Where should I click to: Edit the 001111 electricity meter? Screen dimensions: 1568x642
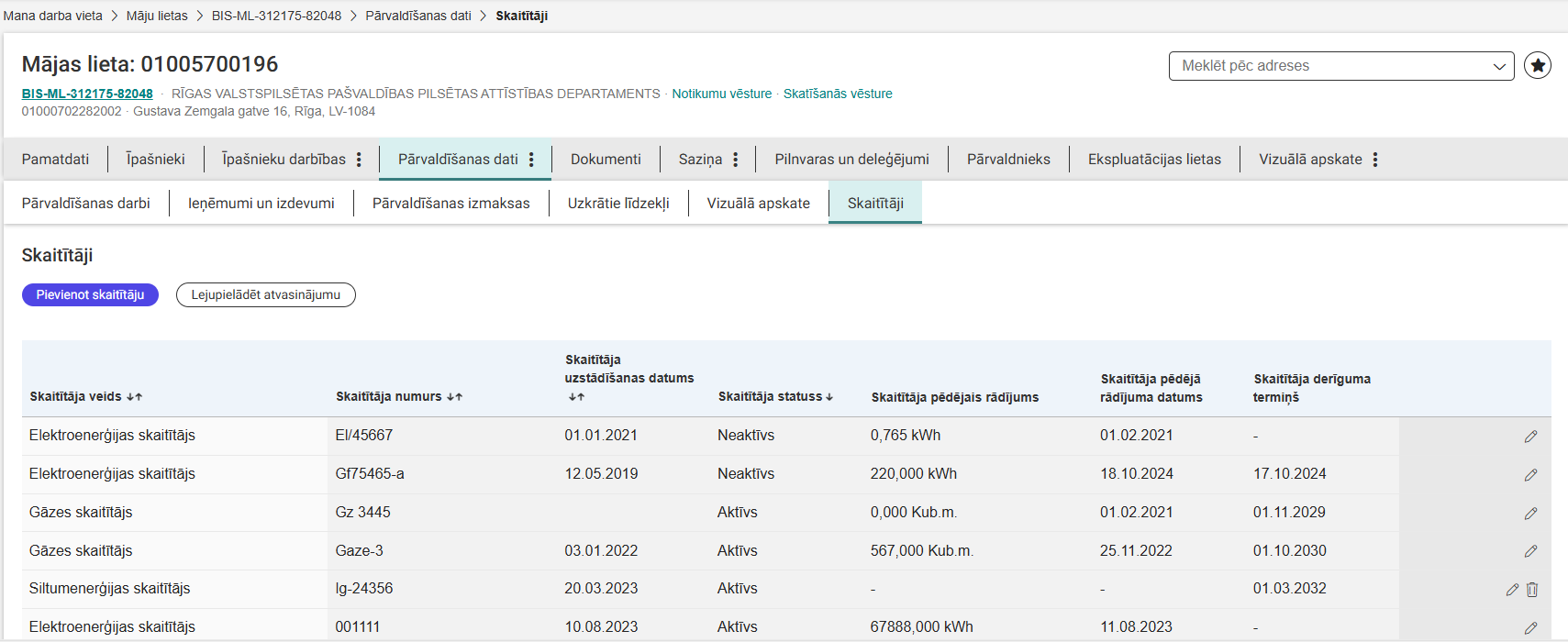(1530, 628)
